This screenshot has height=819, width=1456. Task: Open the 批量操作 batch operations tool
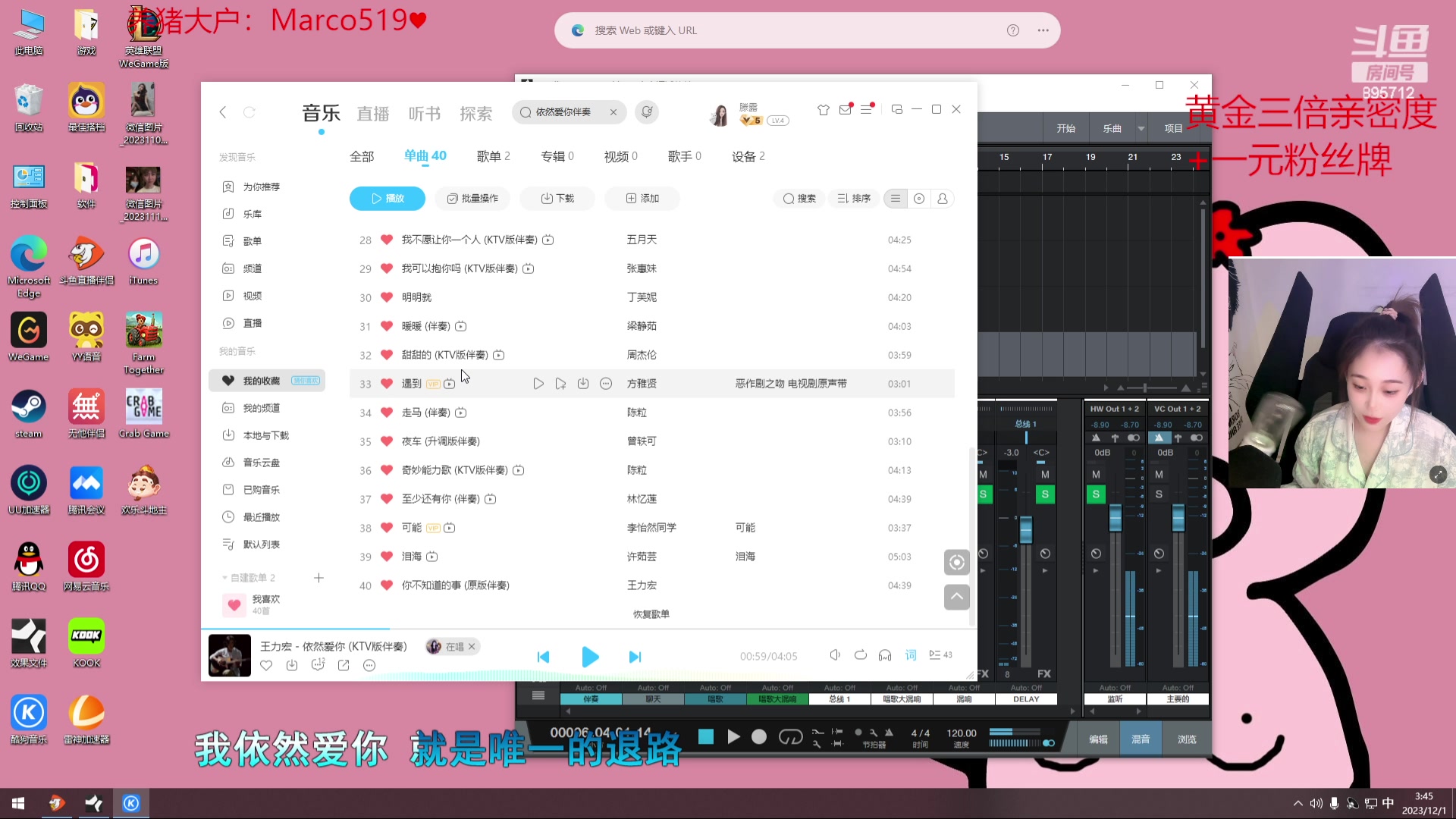[472, 198]
